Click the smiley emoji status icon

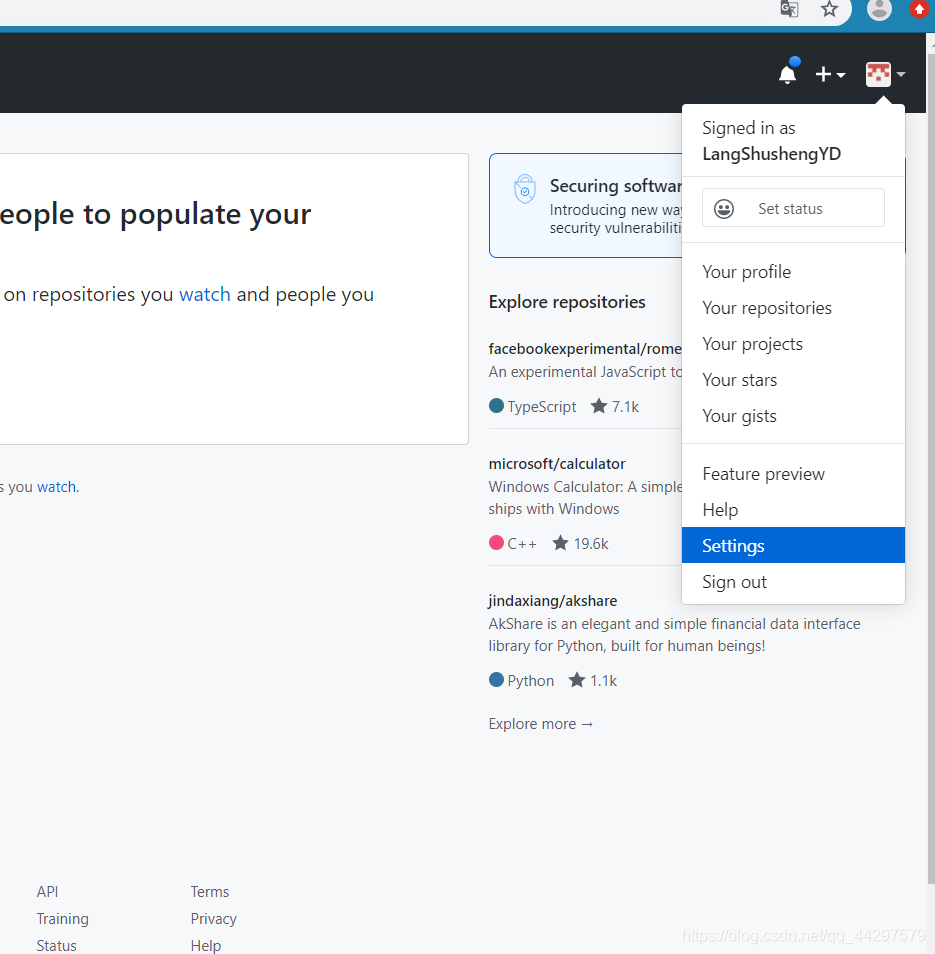point(723,209)
